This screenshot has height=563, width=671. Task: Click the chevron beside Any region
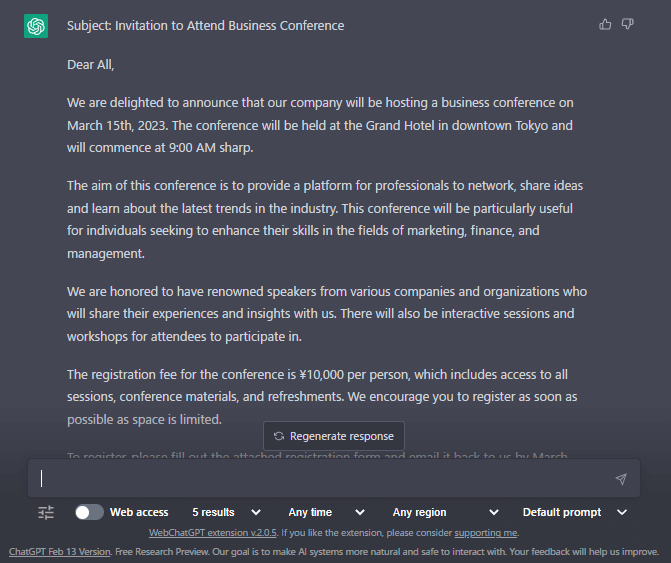[x=494, y=512]
